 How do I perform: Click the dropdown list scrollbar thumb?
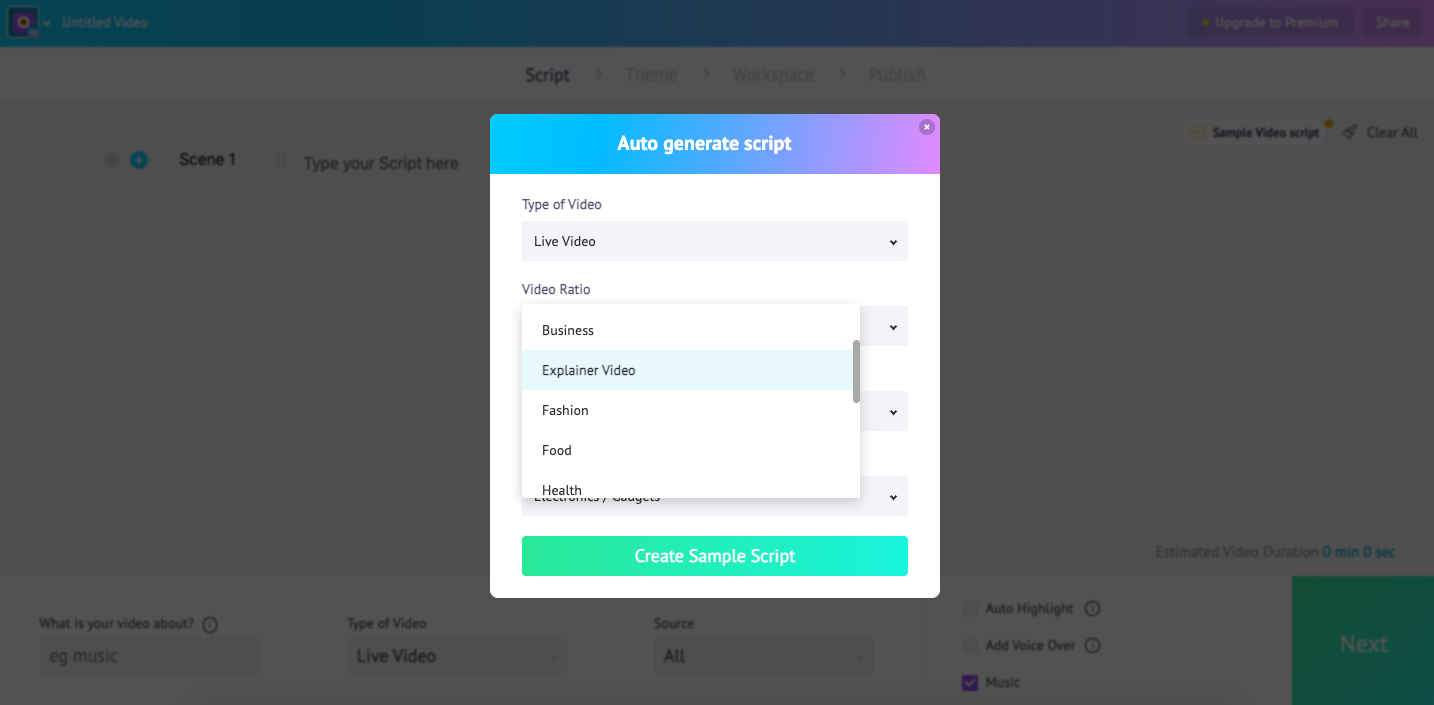point(856,371)
